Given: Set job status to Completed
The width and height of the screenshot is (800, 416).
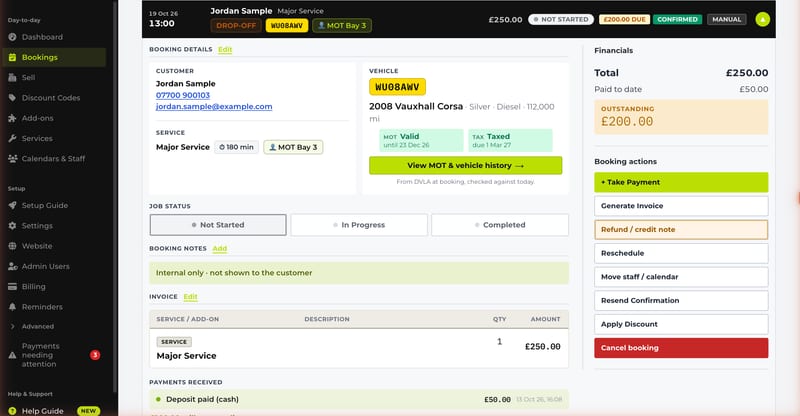Looking at the screenshot, I should pyautogui.click(x=499, y=225).
